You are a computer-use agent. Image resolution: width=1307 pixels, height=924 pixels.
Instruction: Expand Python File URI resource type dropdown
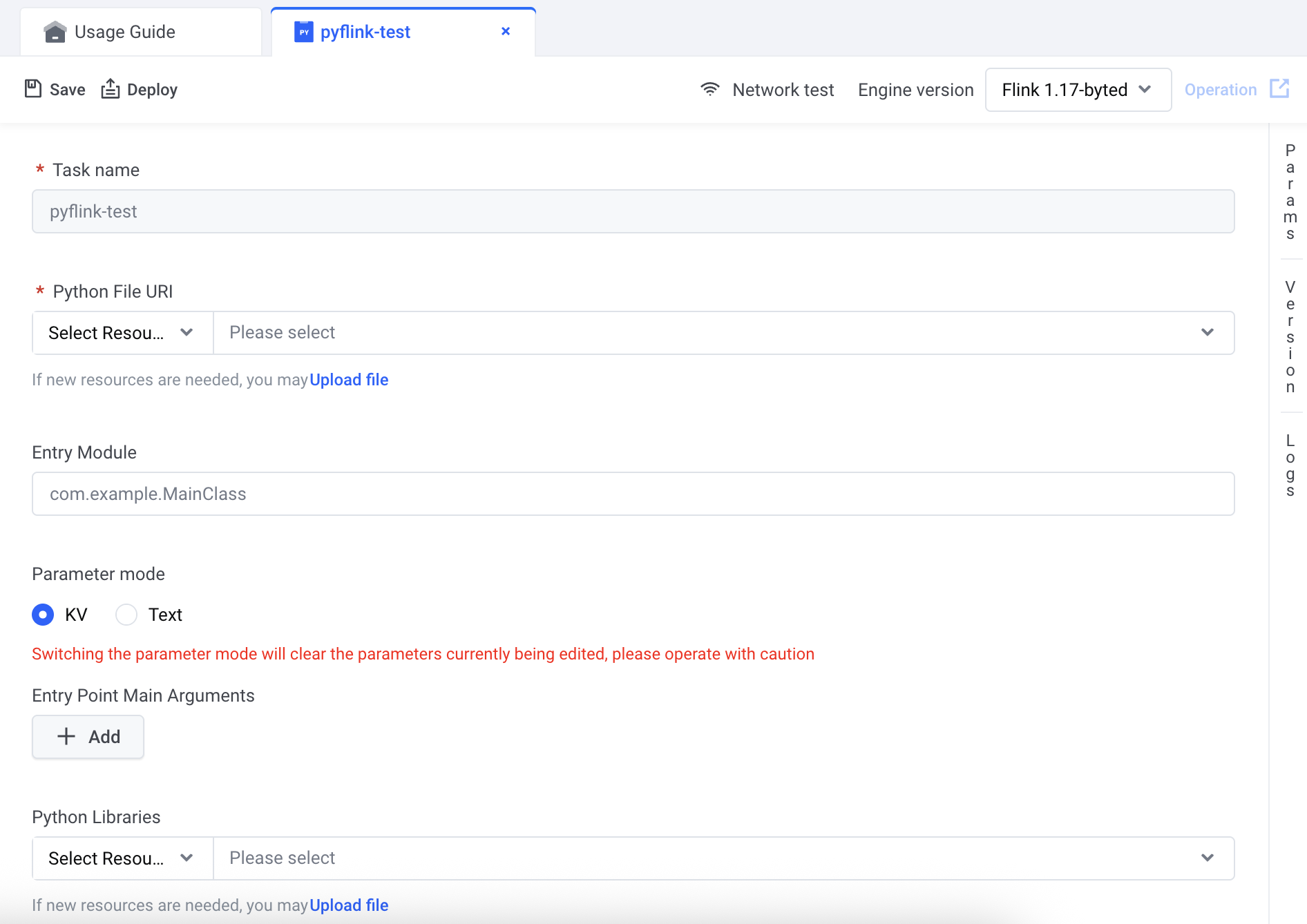[122, 333]
